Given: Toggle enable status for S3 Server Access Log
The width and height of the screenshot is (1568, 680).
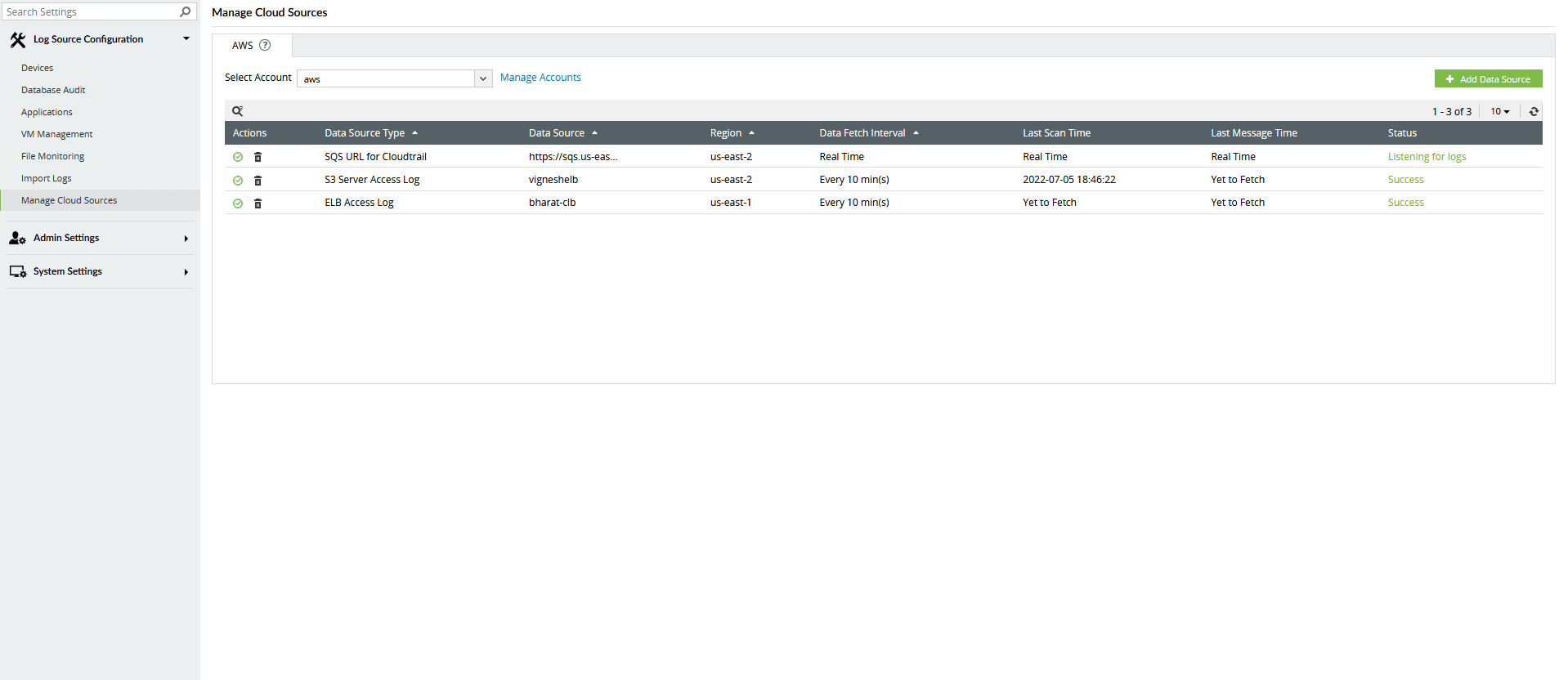Looking at the screenshot, I should point(238,181).
